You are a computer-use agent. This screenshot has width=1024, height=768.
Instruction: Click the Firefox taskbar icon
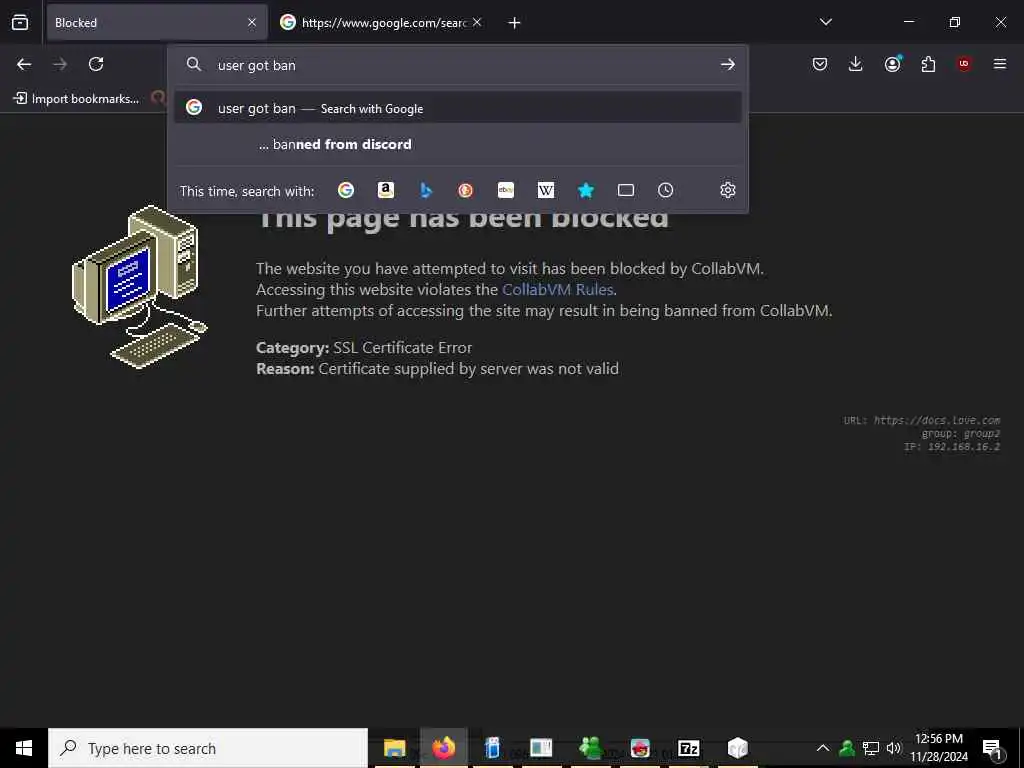(x=443, y=748)
